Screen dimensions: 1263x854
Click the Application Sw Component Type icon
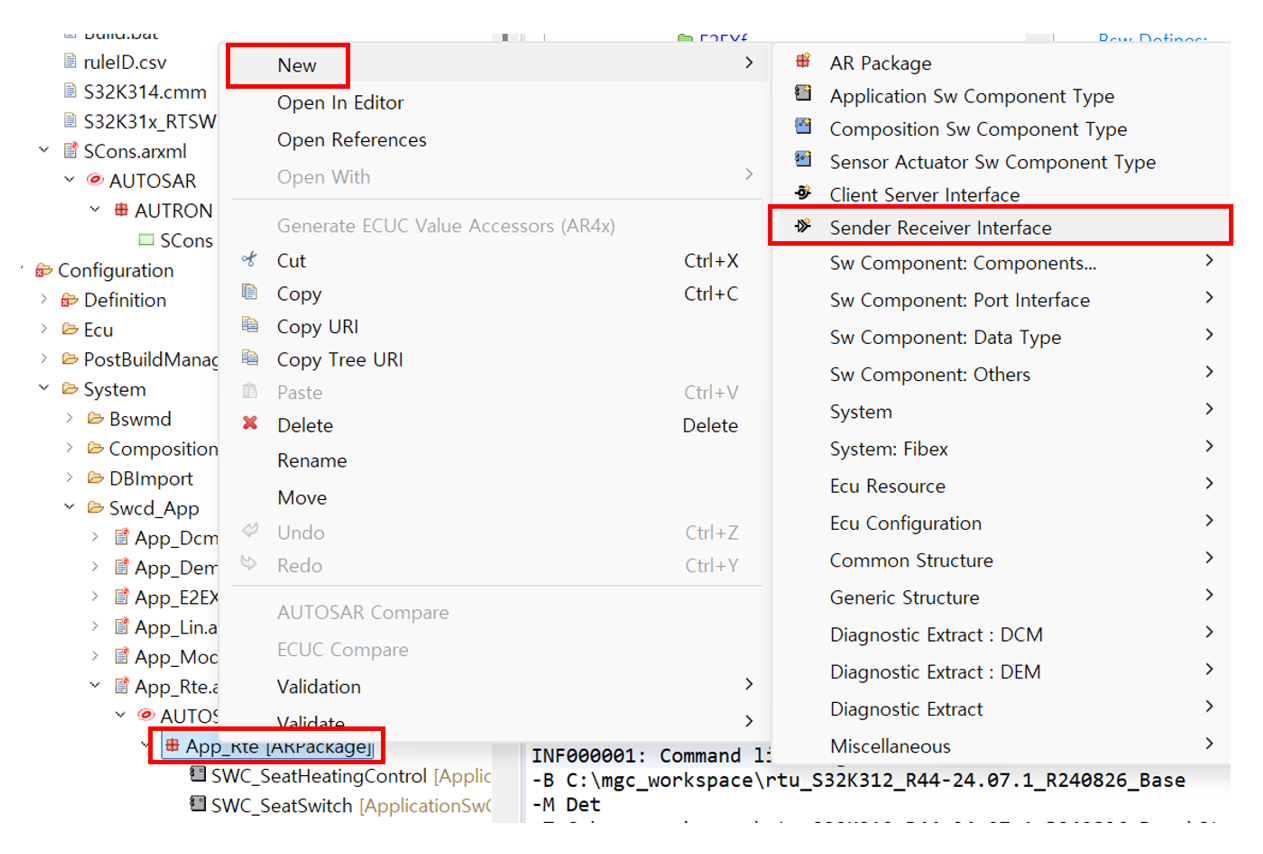(x=803, y=95)
